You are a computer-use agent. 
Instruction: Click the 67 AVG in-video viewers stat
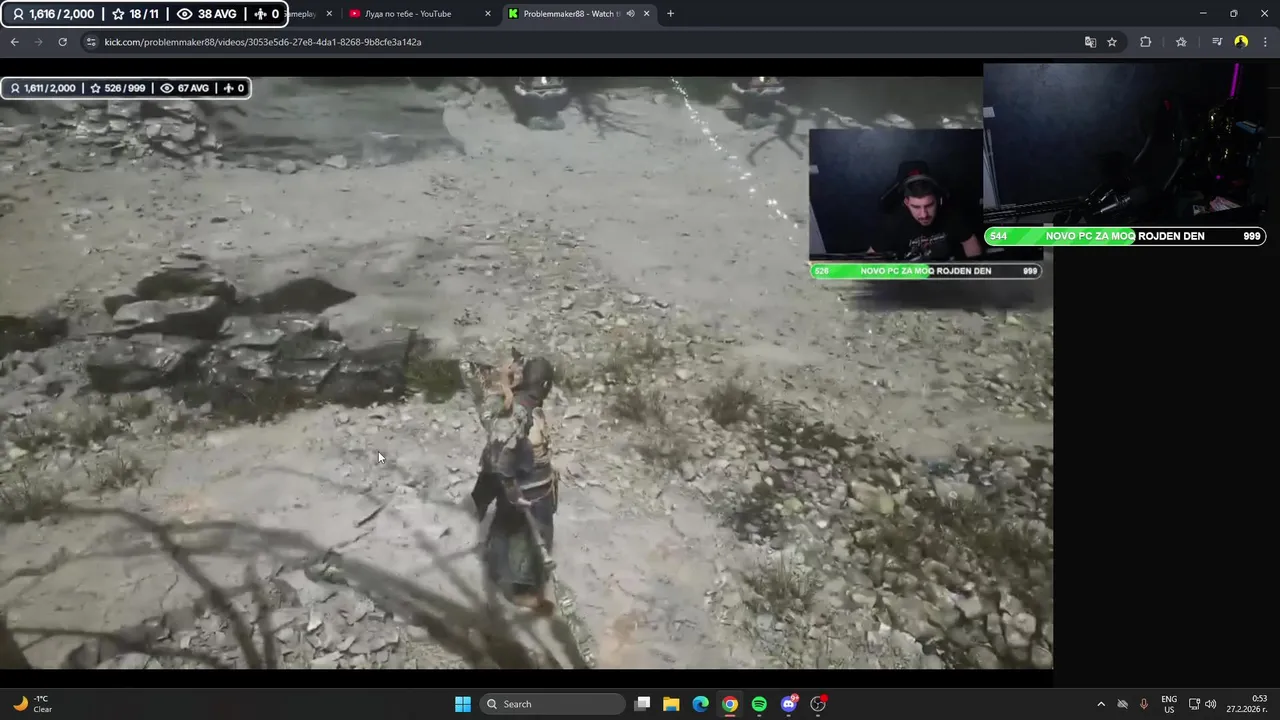tap(185, 88)
